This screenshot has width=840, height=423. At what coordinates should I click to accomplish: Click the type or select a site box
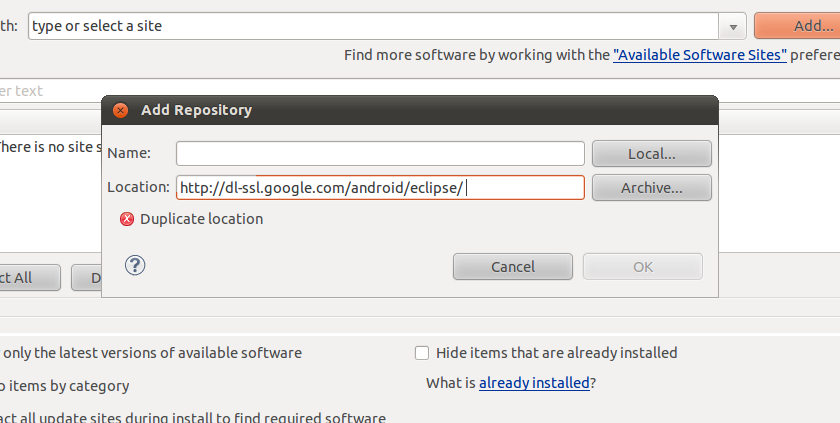(373, 26)
